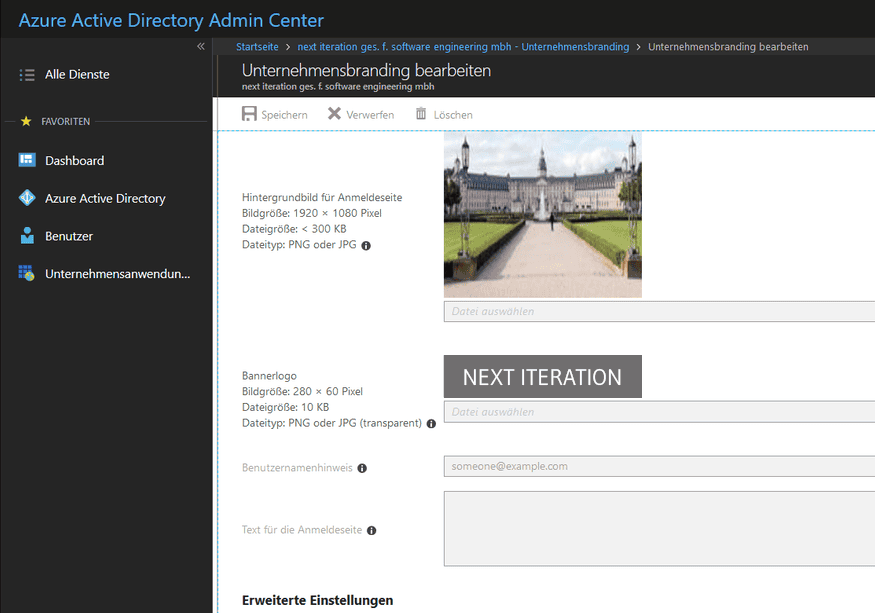This screenshot has height=613, width=875.
Task: Click the Benutzernamenhinweis info icon
Action: click(362, 468)
